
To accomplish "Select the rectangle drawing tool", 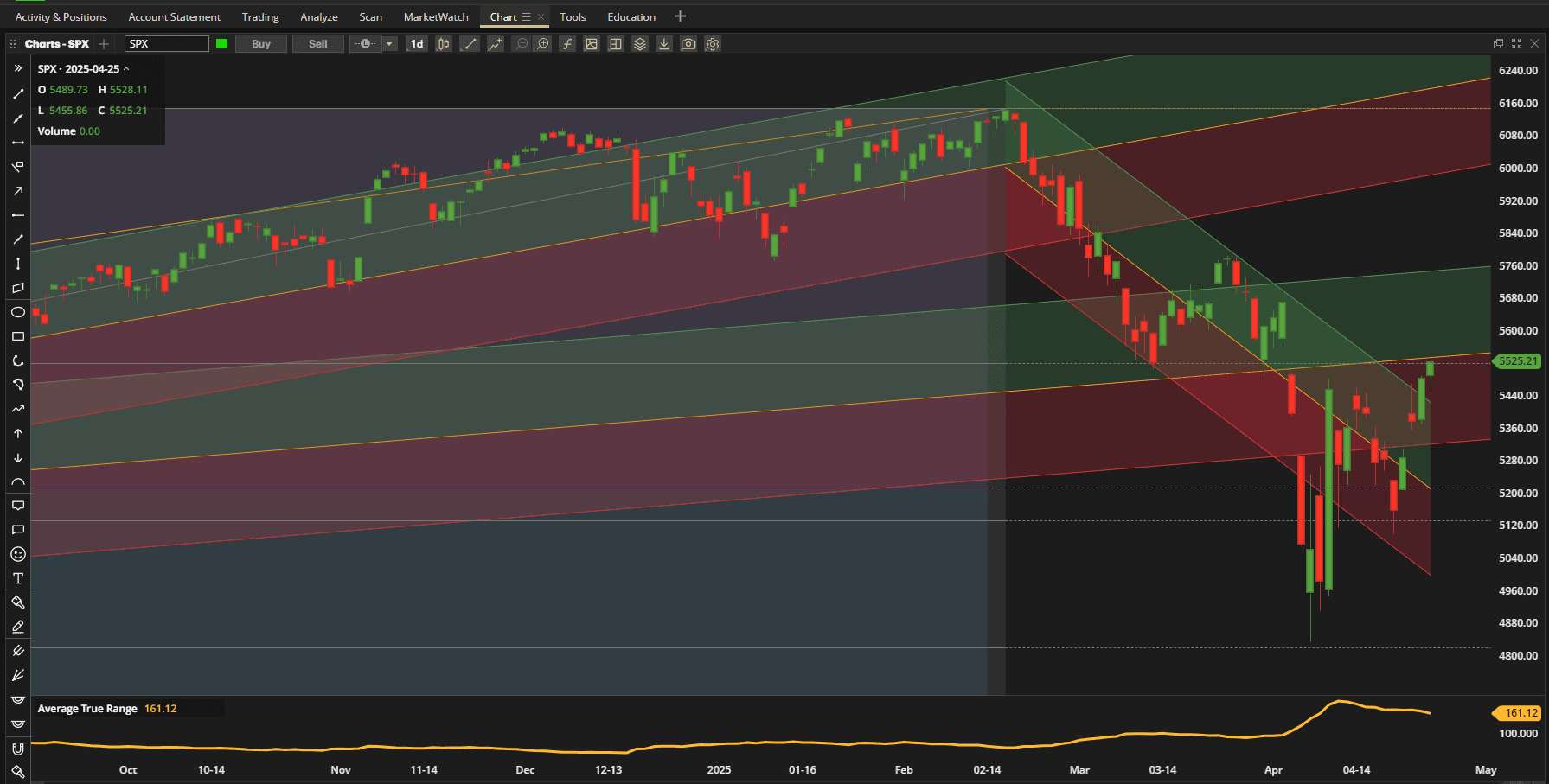I will pos(17,335).
